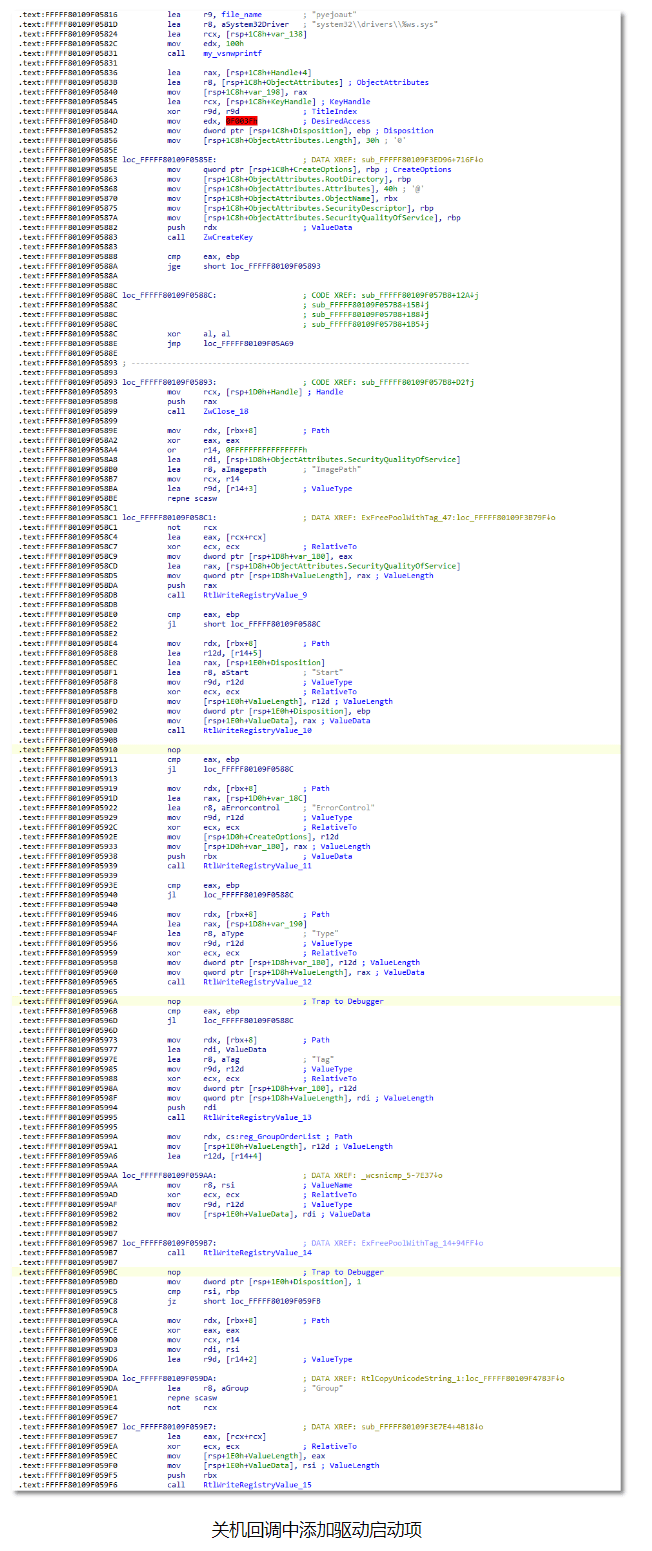This screenshot has height=1551, width=652.
Task: Click the ZwClose_18 call target
Action: 226,411
